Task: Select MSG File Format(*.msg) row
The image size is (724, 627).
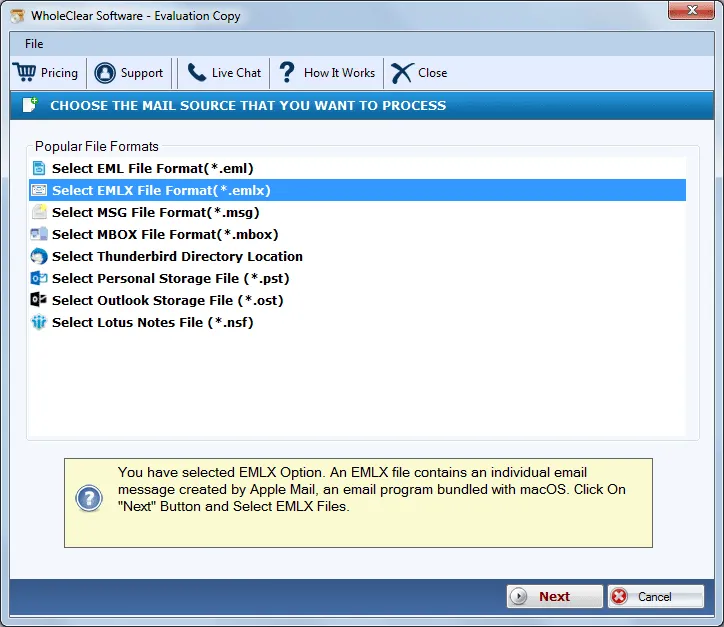Action: pyautogui.click(x=357, y=212)
